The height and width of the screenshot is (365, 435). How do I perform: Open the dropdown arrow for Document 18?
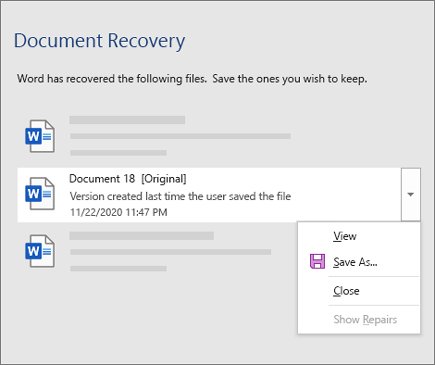click(411, 194)
